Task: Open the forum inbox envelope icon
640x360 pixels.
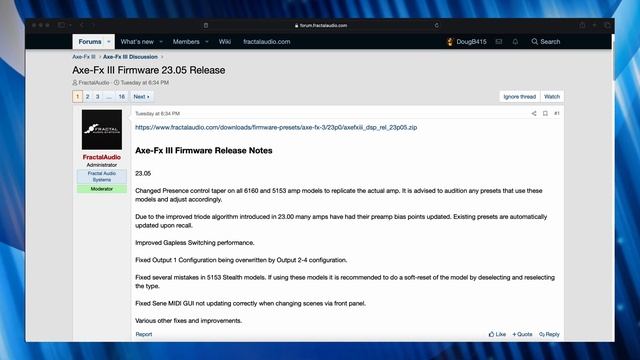Action: [x=499, y=42]
